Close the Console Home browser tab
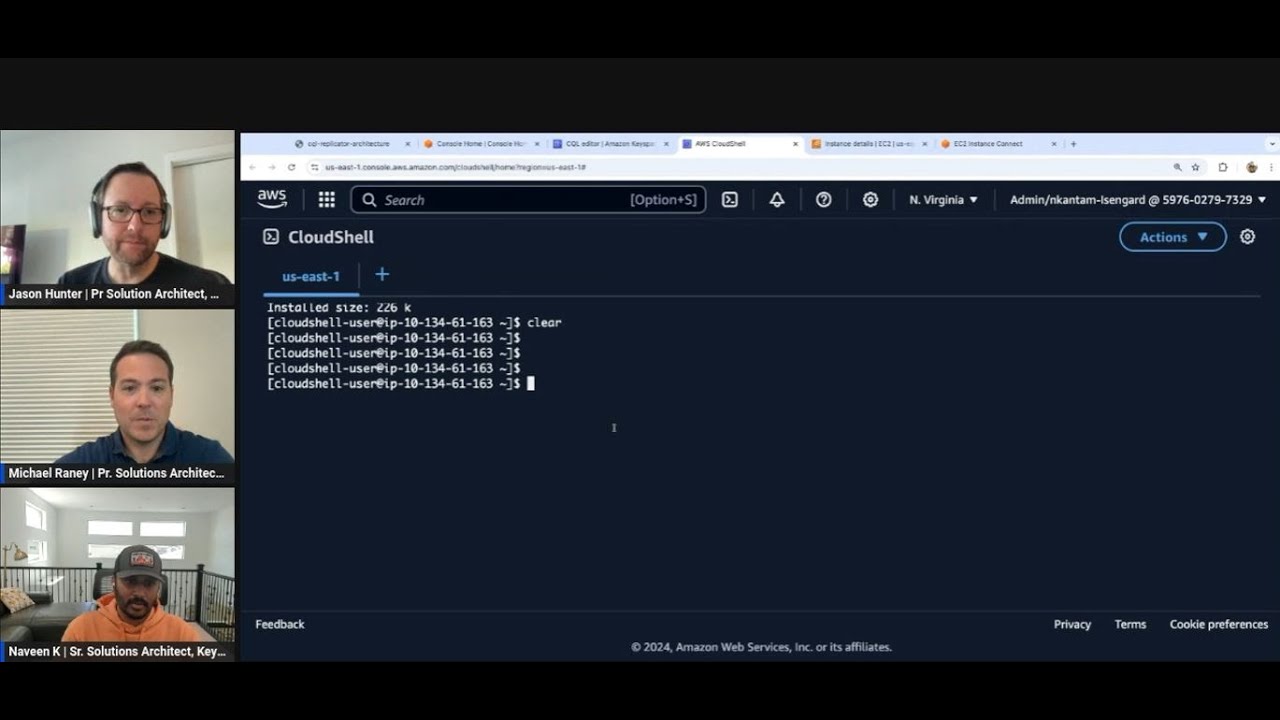1280x720 pixels. (537, 144)
